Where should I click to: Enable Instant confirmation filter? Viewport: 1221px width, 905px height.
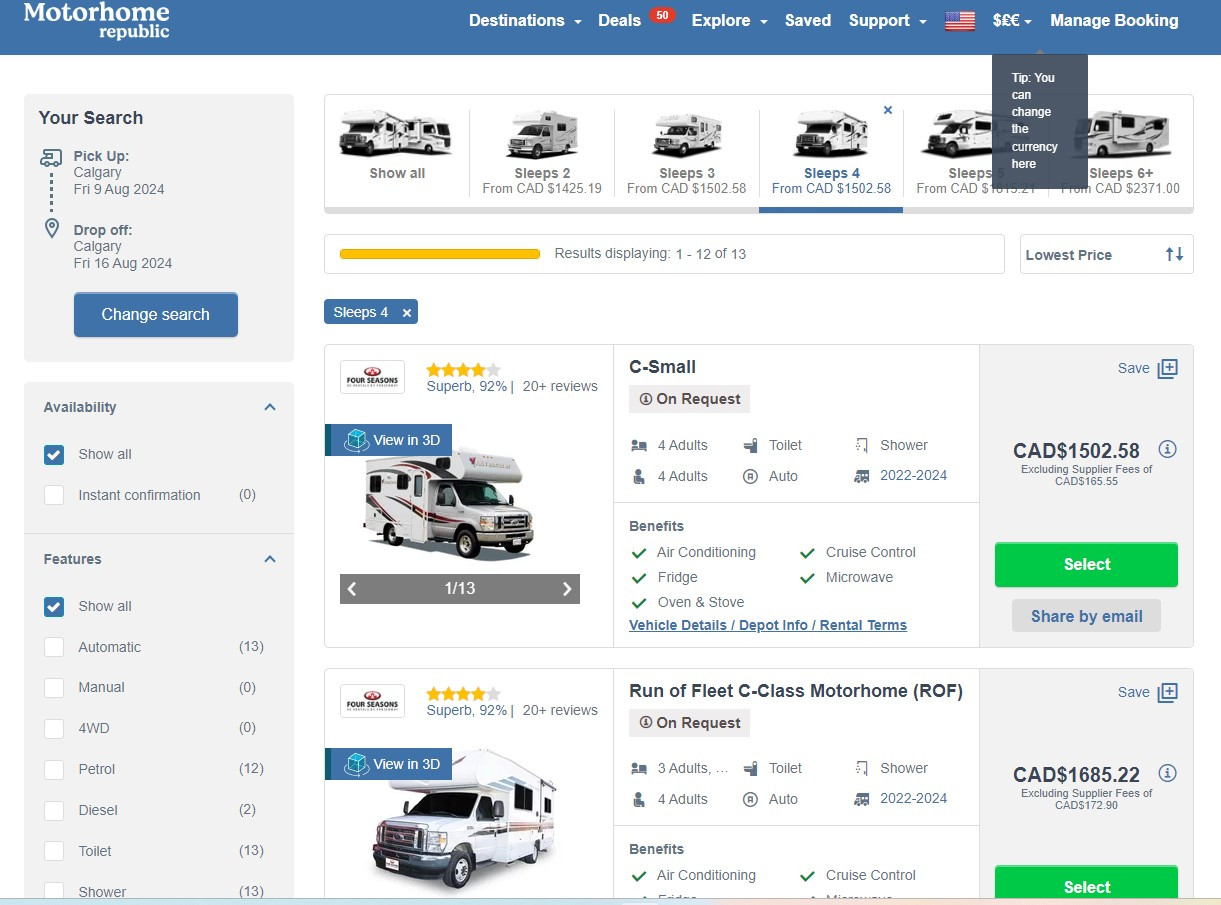tap(54, 495)
